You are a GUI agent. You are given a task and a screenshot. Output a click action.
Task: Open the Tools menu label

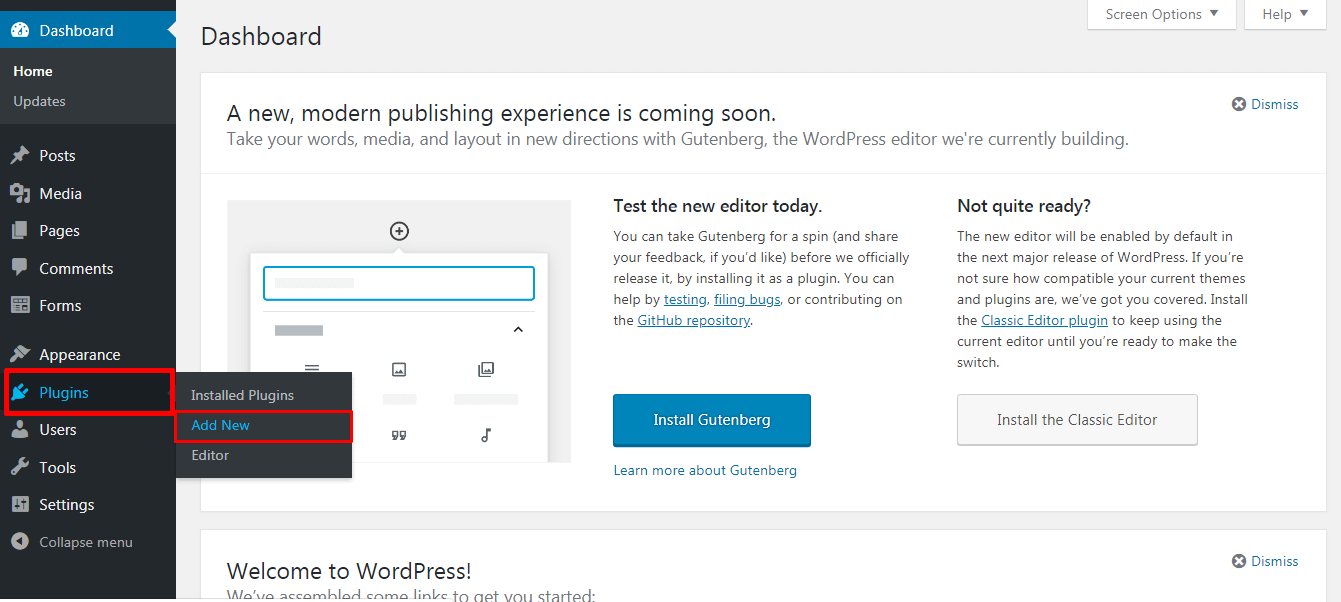(x=57, y=467)
